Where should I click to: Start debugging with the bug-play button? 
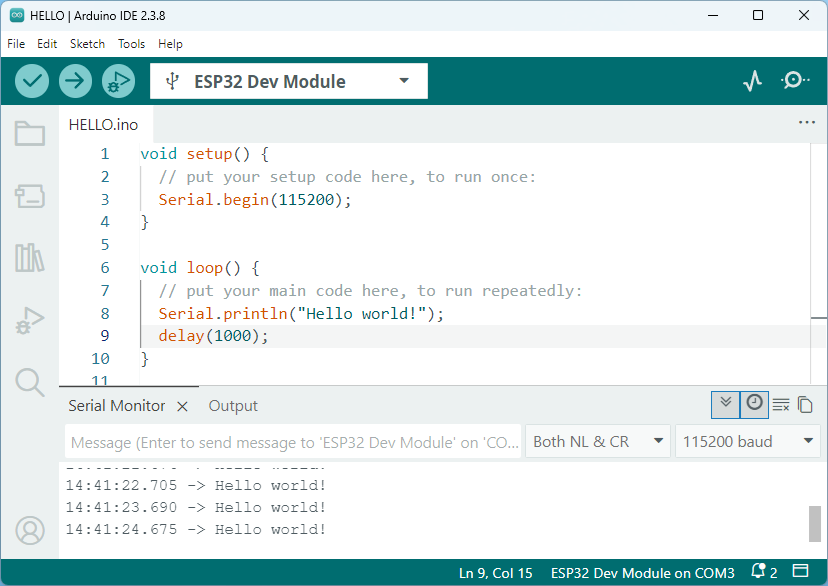pos(118,81)
